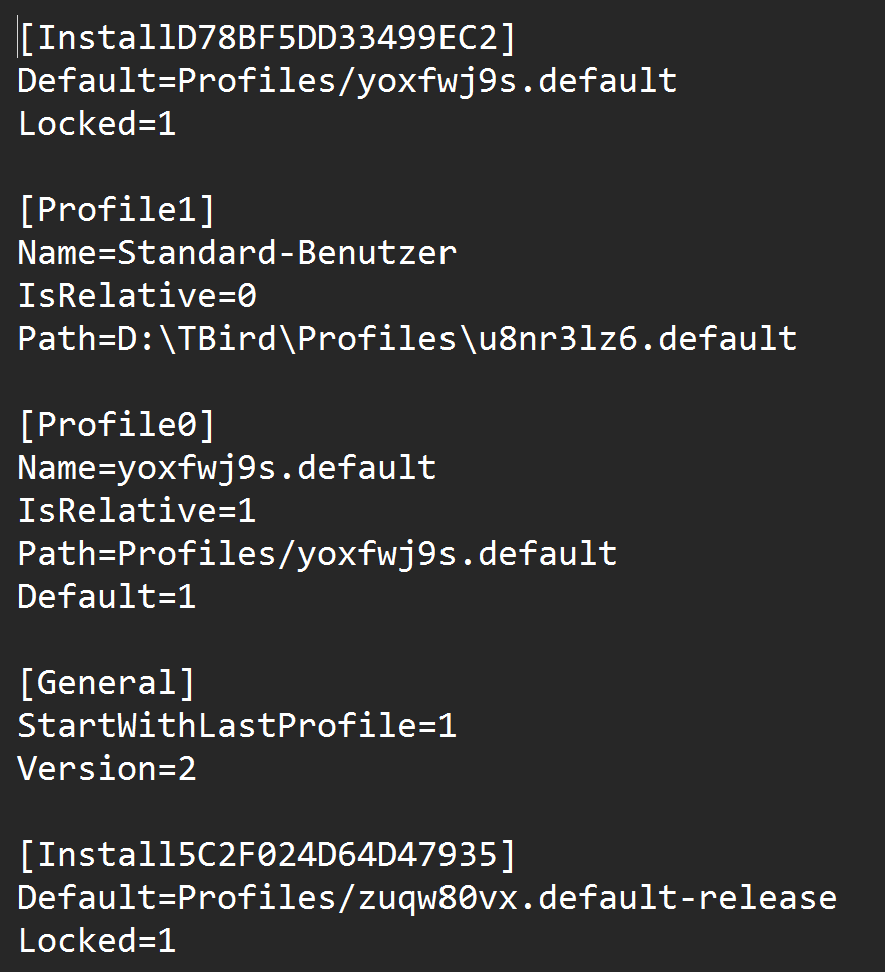Click the [General] section header
Screen dimensions: 885x972
tap(107, 683)
